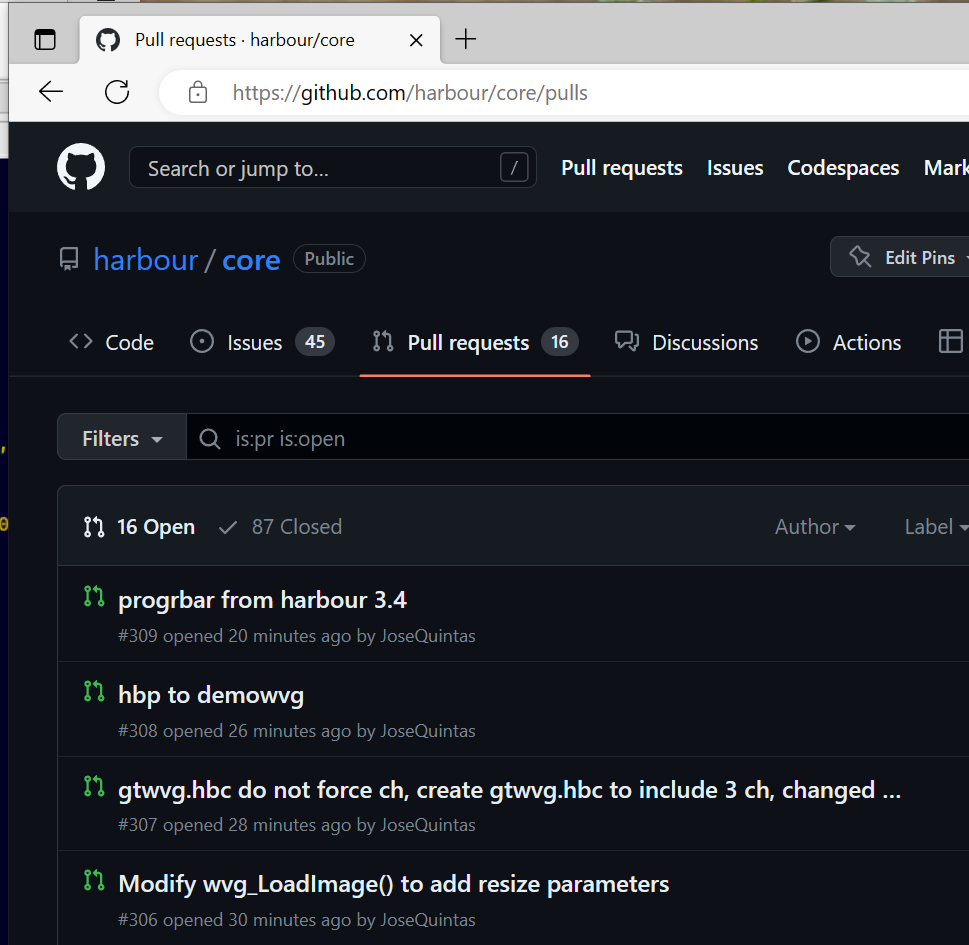Open the Label filter dropdown
Image resolution: width=969 pixels, height=945 pixels.
935,527
